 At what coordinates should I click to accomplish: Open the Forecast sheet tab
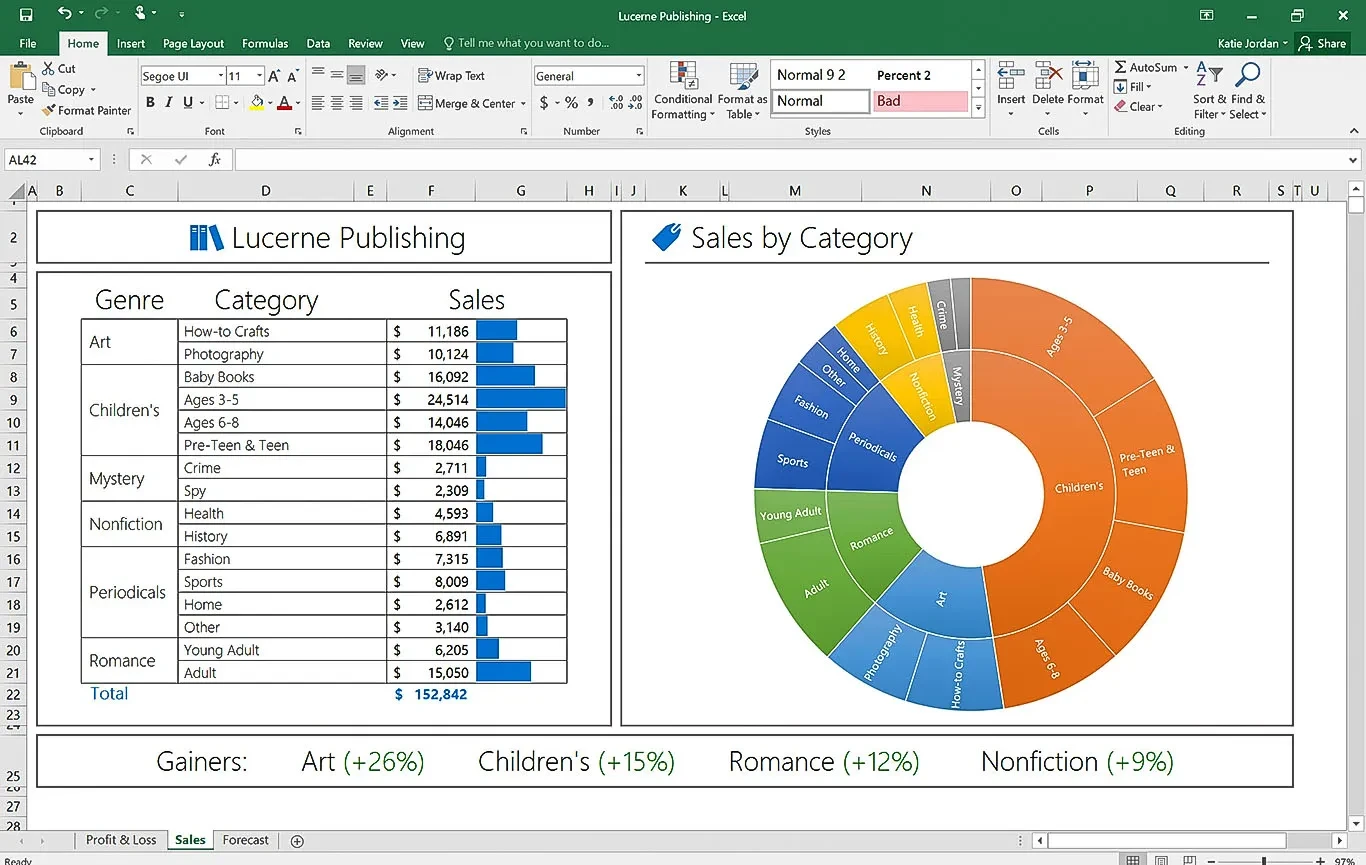click(x=245, y=840)
